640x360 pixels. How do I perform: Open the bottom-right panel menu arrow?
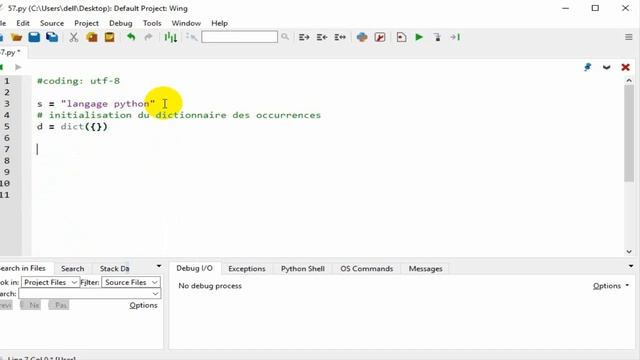[631, 266]
